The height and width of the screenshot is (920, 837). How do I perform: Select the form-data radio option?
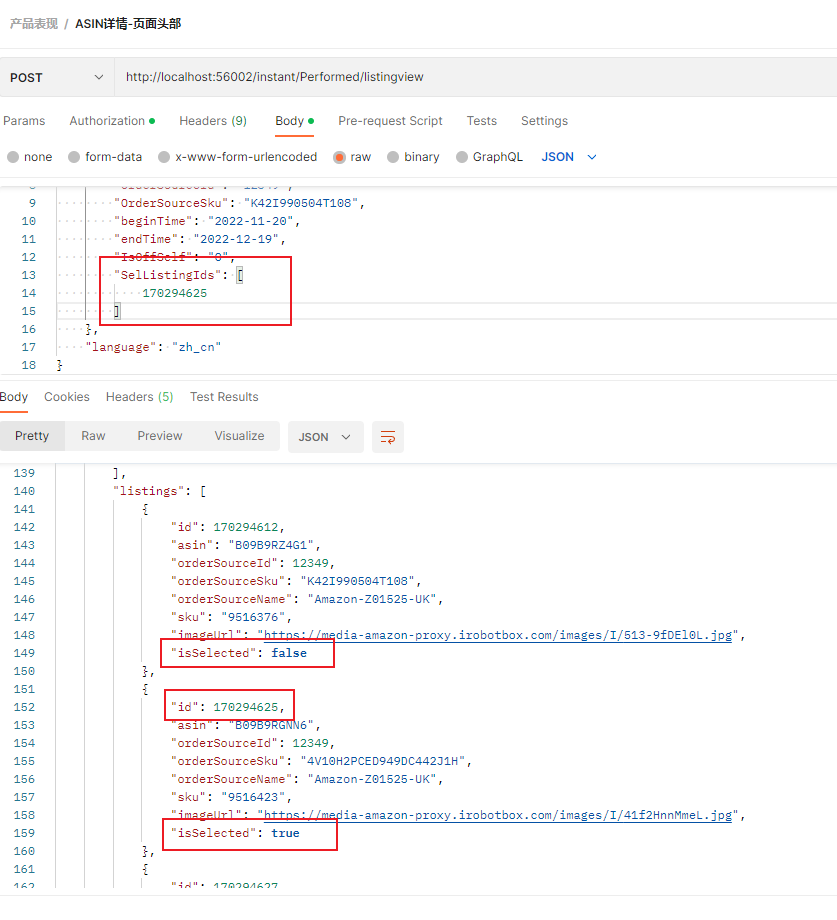(x=74, y=157)
